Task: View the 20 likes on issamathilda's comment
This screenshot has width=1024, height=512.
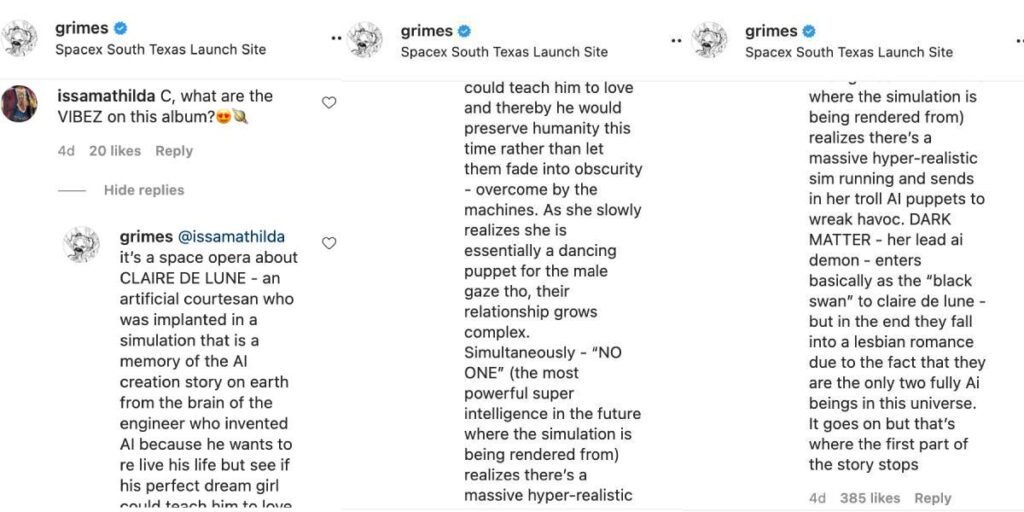Action: click(113, 151)
